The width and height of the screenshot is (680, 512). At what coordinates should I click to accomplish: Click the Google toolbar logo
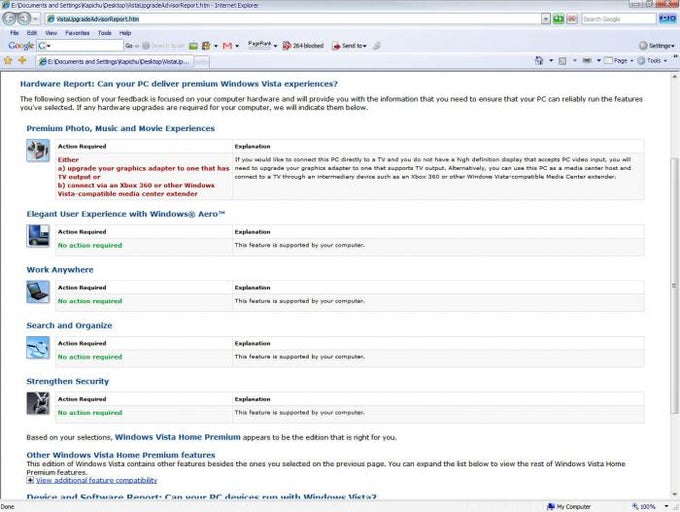[x=21, y=46]
